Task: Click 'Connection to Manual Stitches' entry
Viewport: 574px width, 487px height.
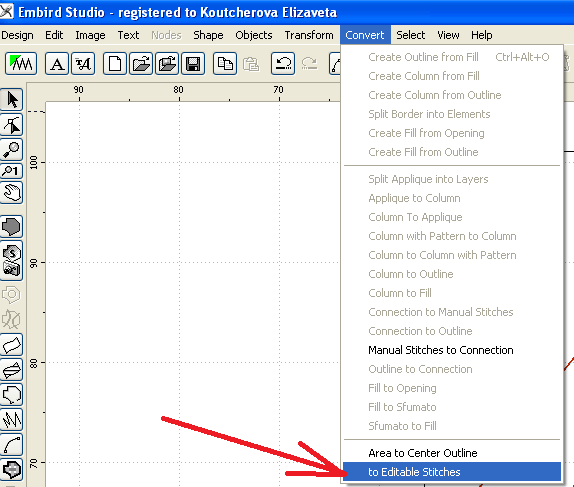Action: click(452, 312)
